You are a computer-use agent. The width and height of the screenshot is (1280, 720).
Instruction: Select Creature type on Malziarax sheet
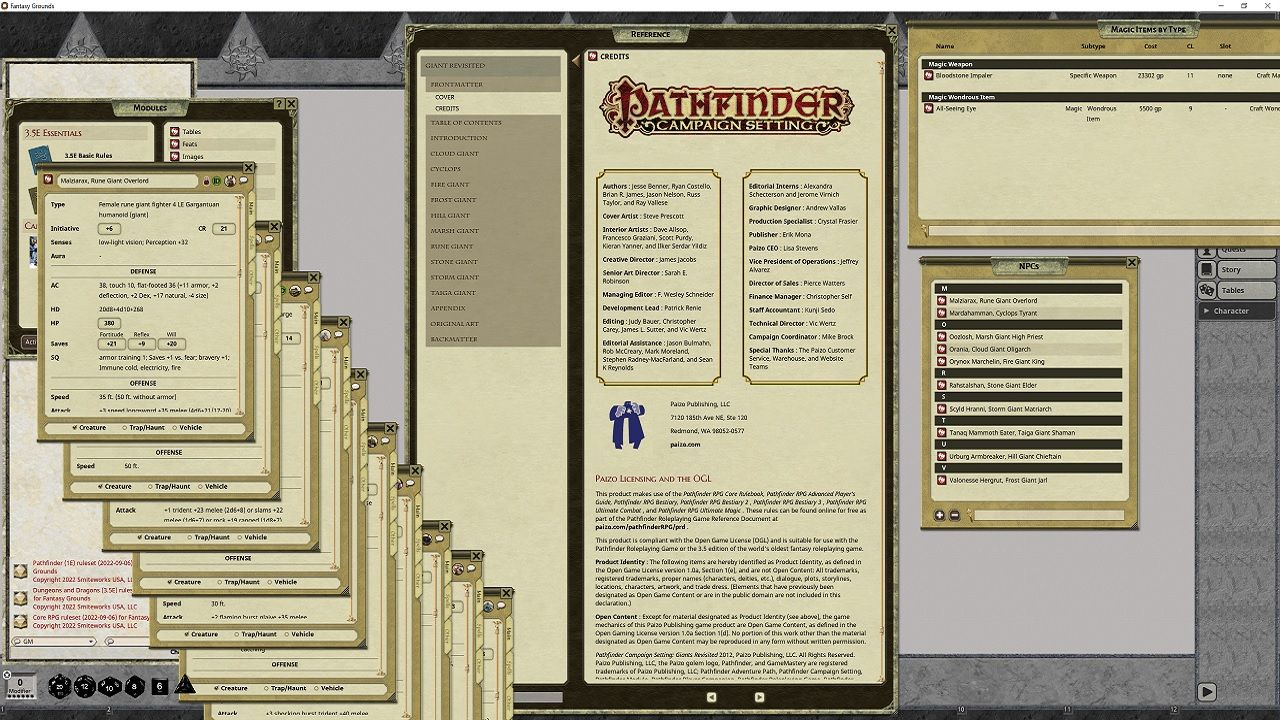click(x=89, y=427)
